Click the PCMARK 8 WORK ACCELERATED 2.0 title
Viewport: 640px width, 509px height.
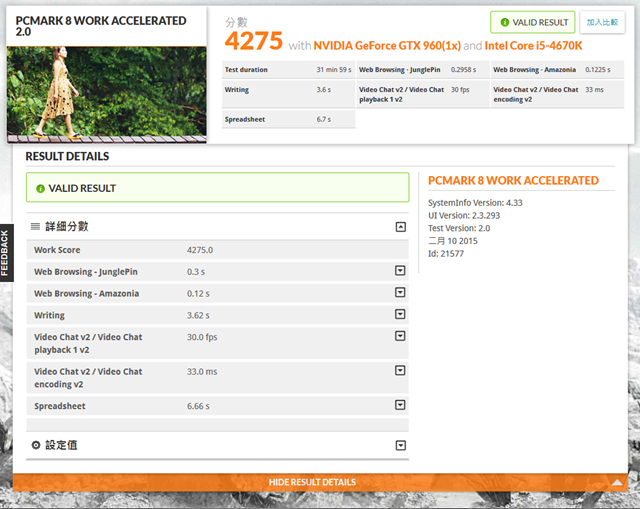coord(101,26)
